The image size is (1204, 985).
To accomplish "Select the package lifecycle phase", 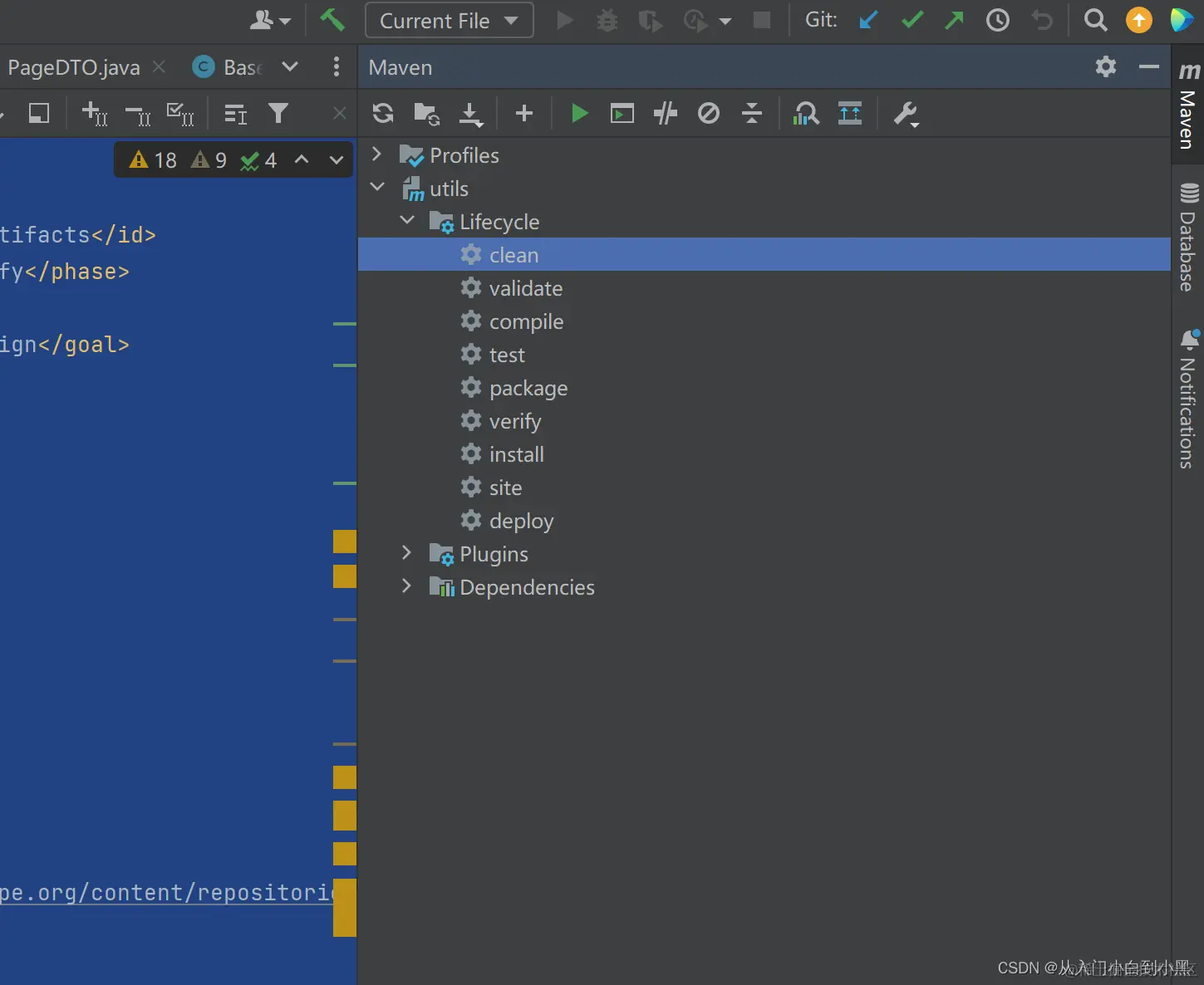I will [764, 387].
